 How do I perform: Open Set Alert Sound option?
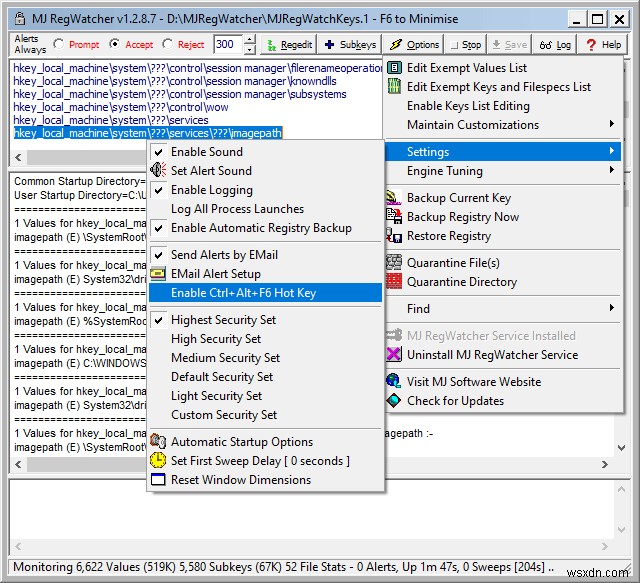265,171
